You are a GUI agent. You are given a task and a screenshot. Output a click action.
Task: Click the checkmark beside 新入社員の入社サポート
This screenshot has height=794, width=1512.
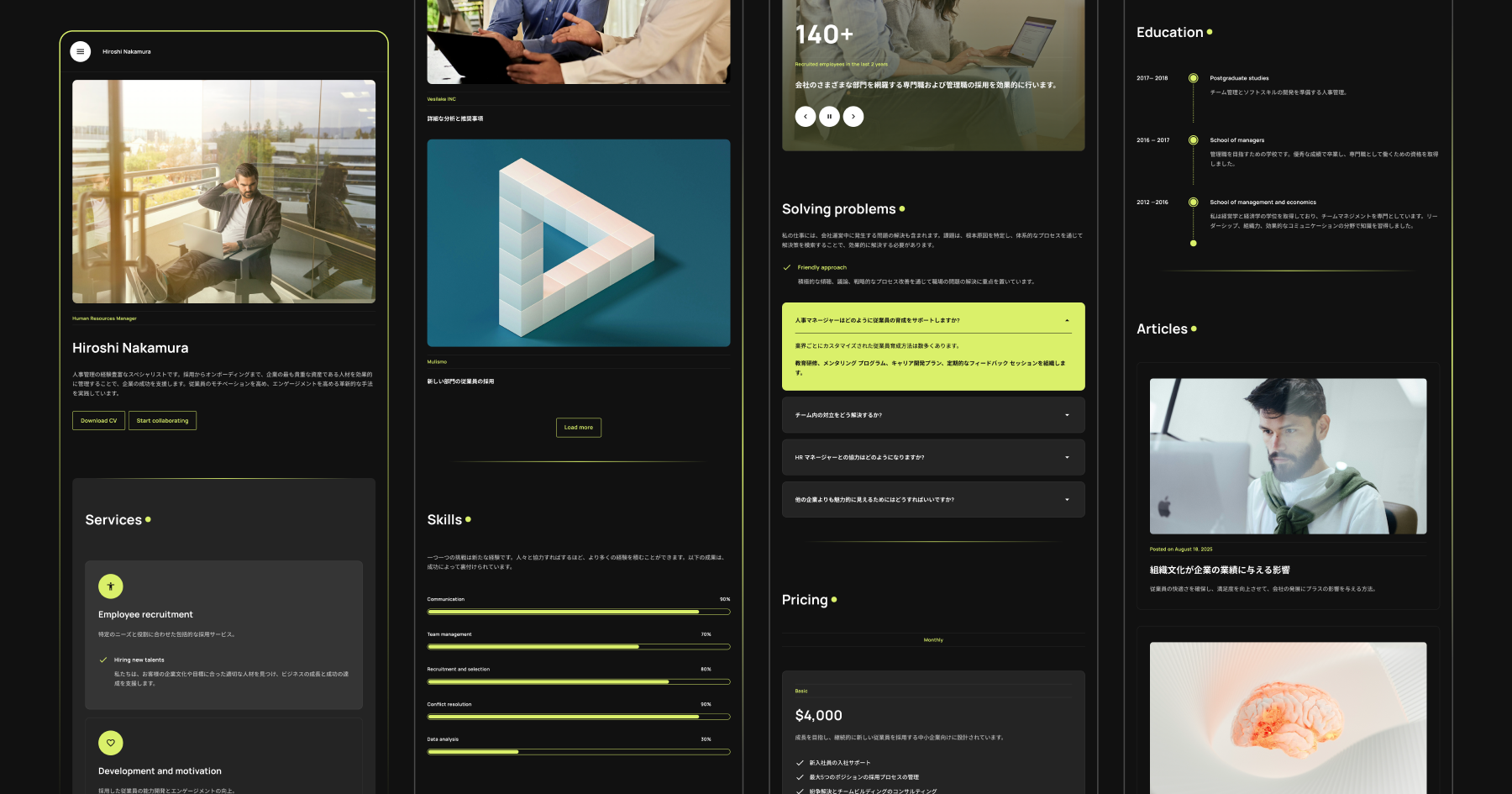coord(800,763)
